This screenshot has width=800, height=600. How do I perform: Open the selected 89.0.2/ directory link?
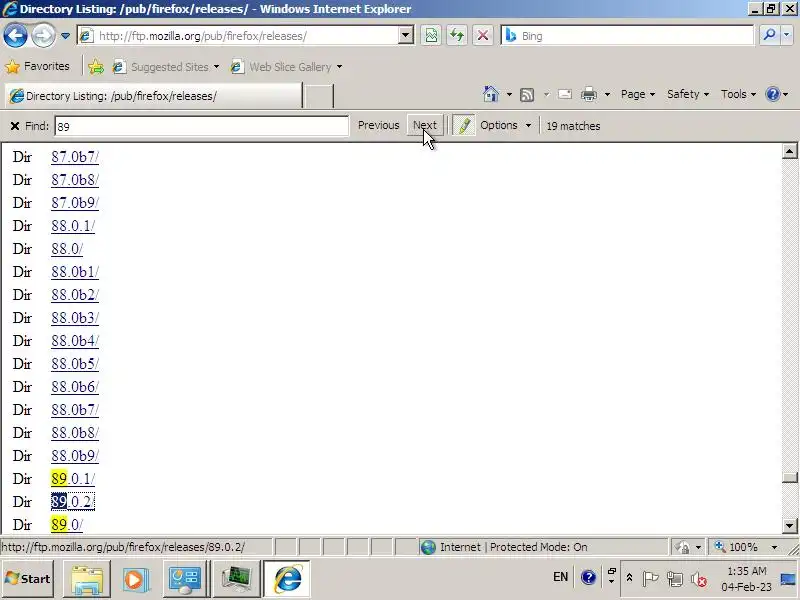(73, 502)
